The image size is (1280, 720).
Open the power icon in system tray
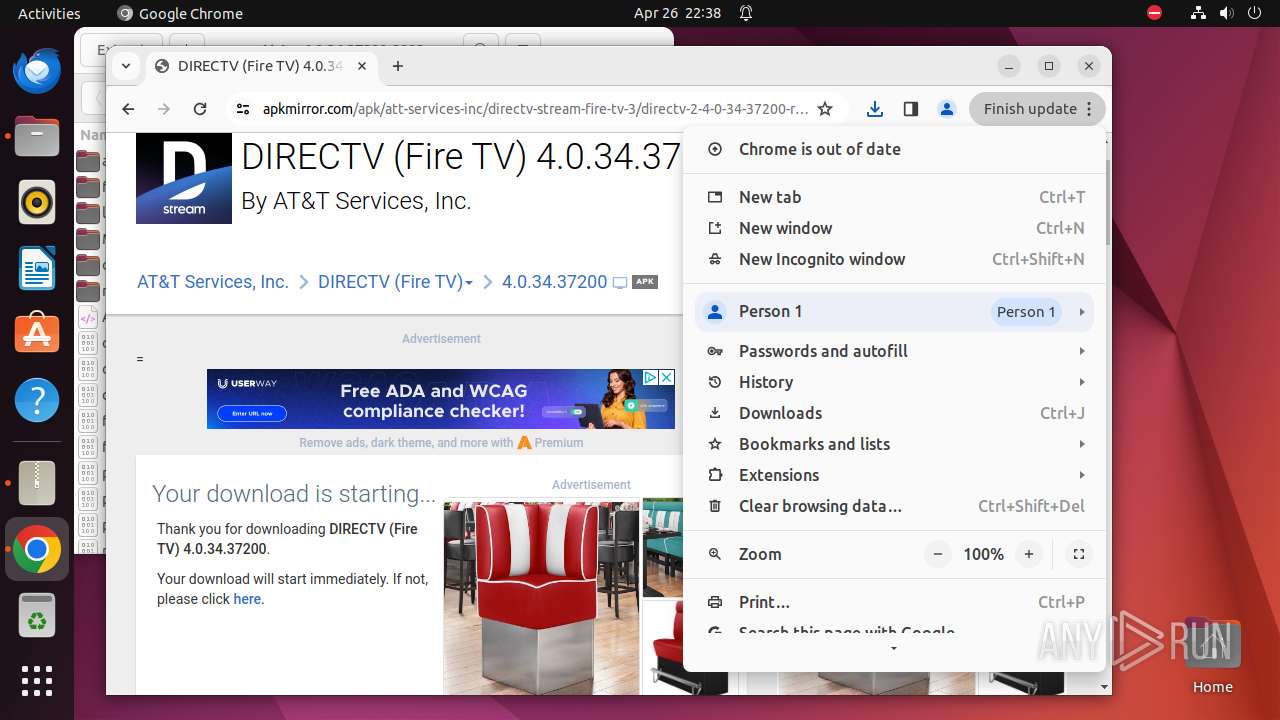coord(1254,13)
